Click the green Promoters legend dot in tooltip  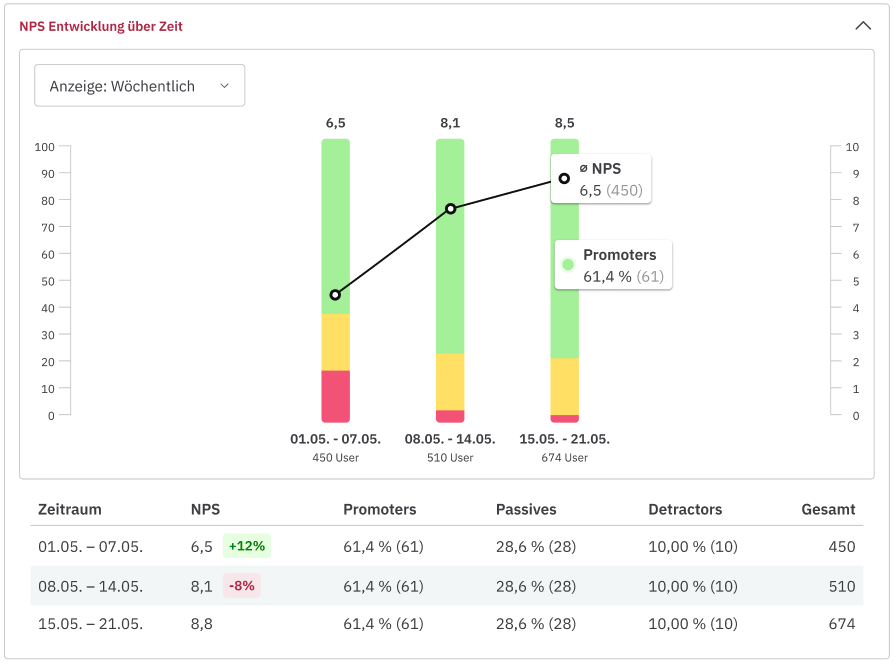pos(568,265)
